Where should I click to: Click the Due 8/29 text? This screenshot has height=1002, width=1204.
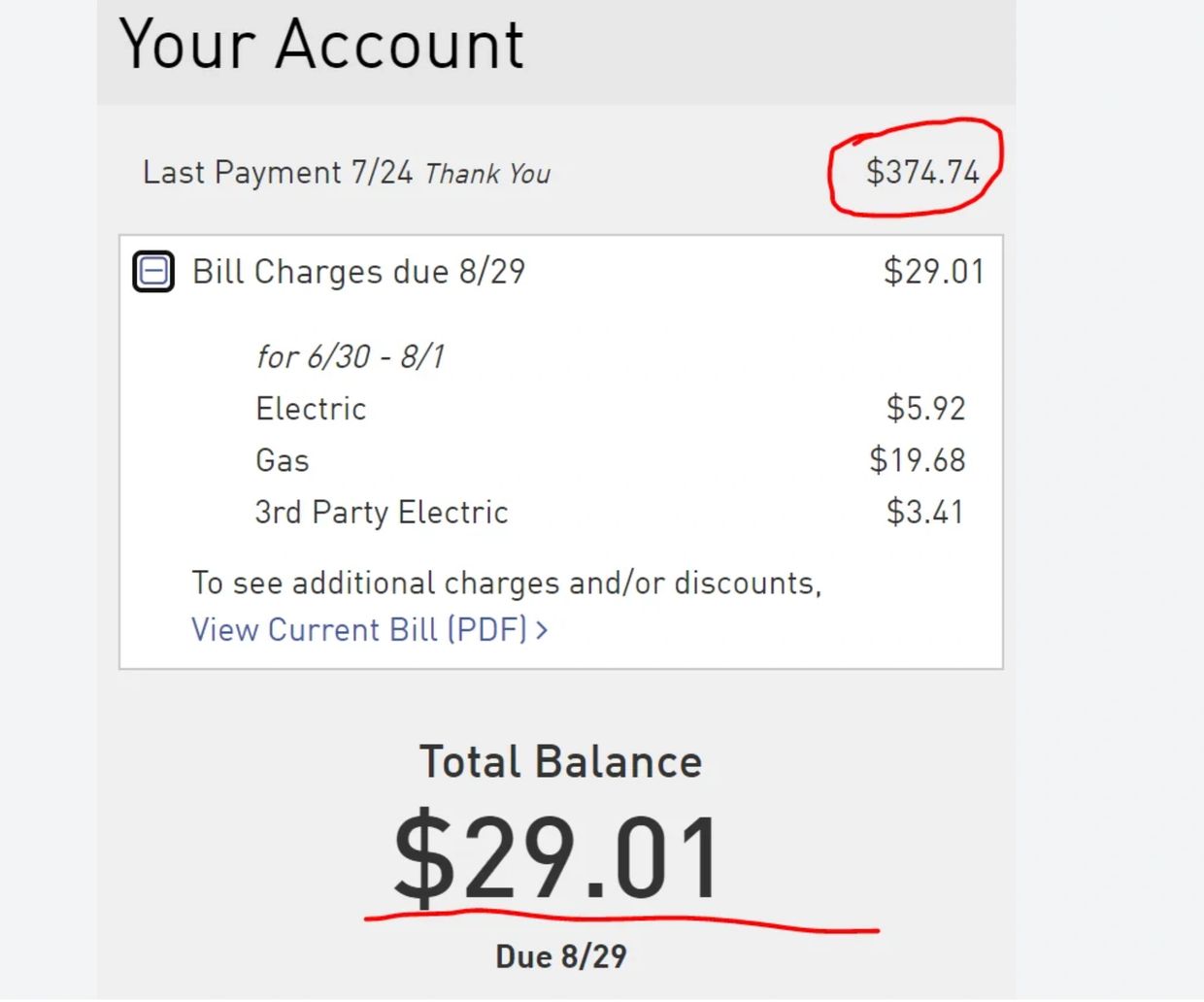pyautogui.click(x=561, y=956)
